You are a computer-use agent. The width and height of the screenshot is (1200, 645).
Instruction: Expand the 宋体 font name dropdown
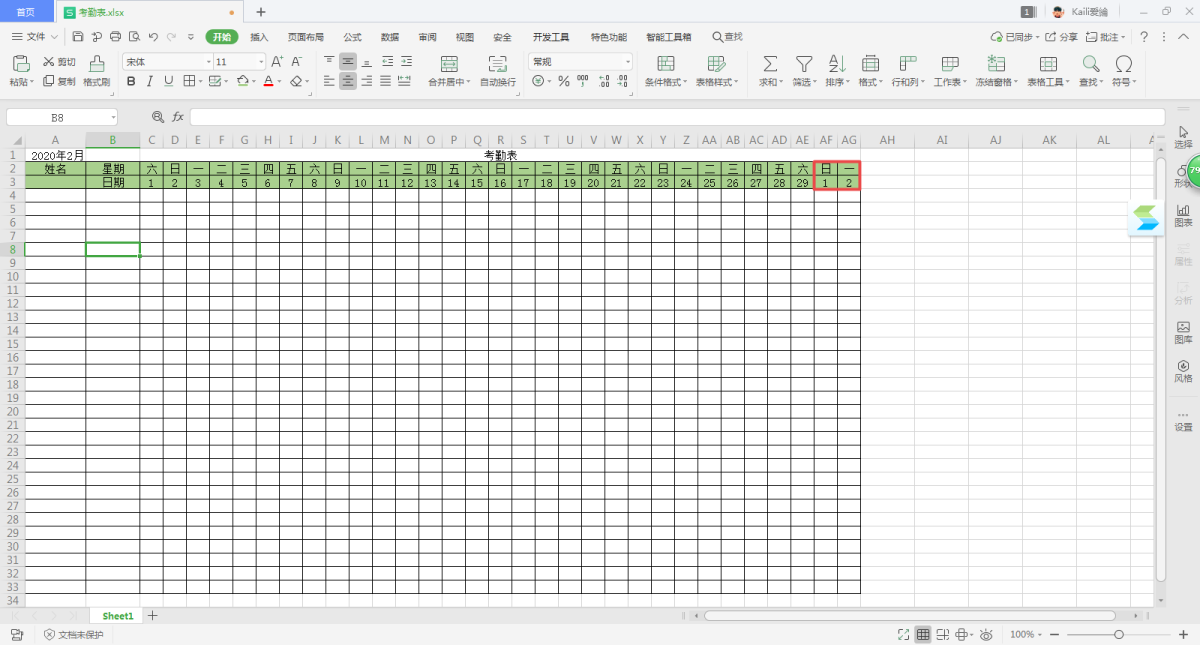(x=208, y=62)
